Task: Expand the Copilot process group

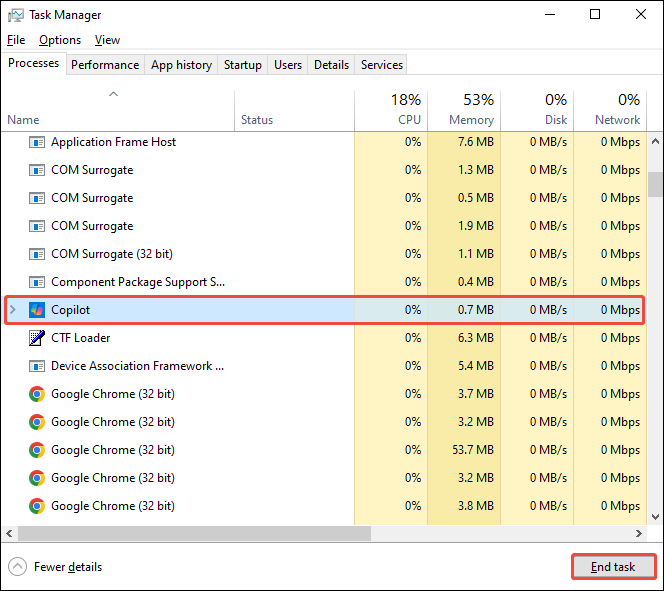Action: pos(13,310)
